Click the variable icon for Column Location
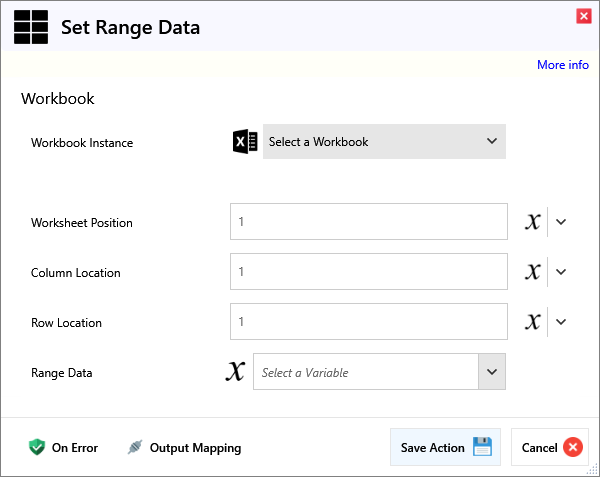600x477 pixels. [533, 272]
